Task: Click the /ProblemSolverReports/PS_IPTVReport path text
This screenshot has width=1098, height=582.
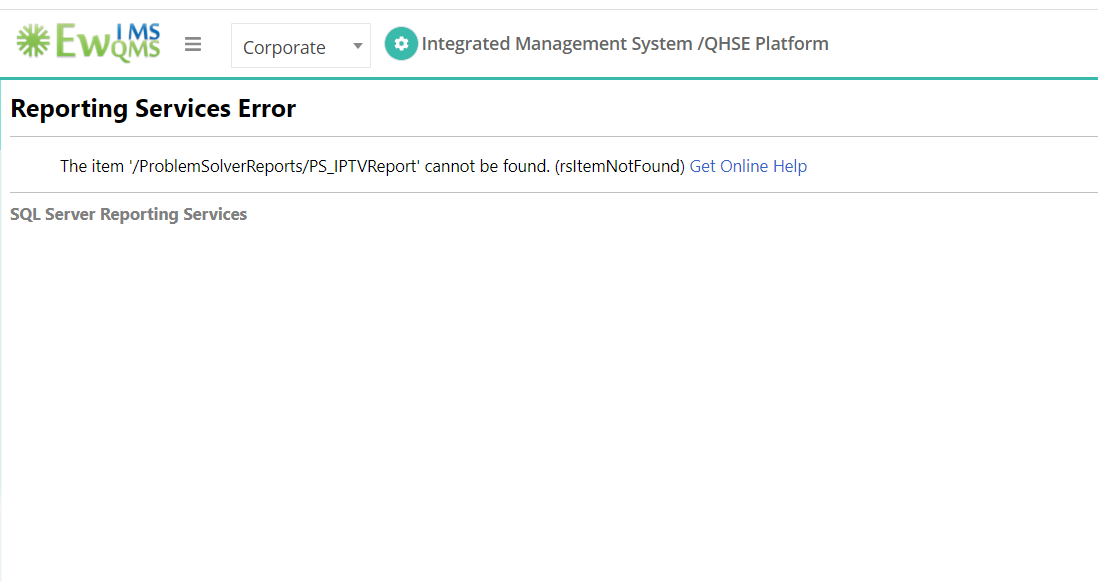Action: click(274, 166)
